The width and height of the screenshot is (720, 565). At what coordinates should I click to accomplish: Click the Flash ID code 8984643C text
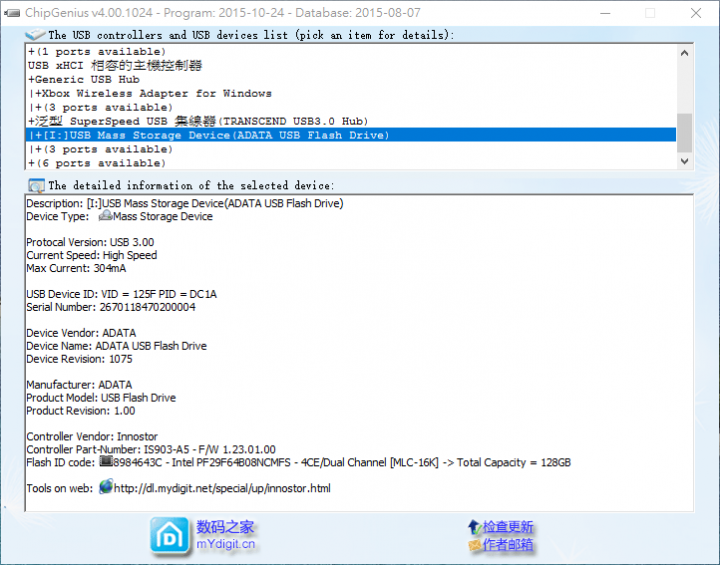[298, 462]
